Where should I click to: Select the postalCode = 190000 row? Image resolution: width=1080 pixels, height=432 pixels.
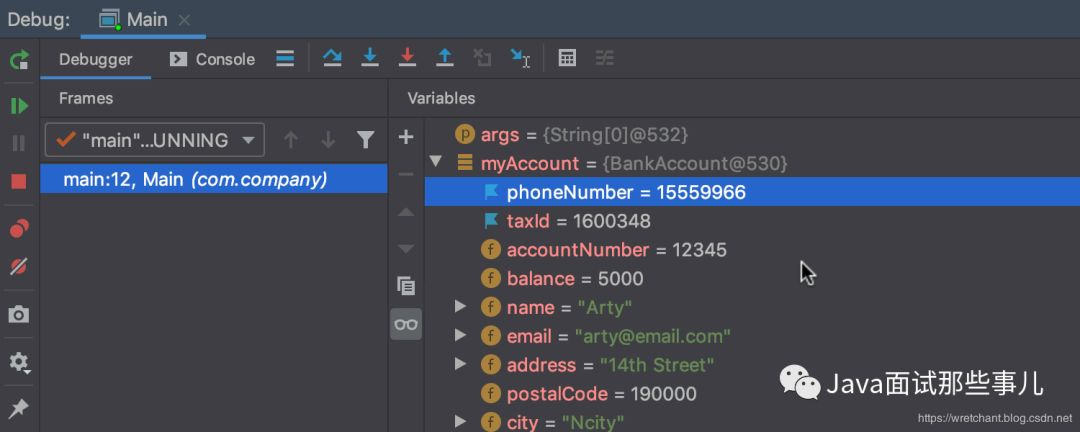752,393
